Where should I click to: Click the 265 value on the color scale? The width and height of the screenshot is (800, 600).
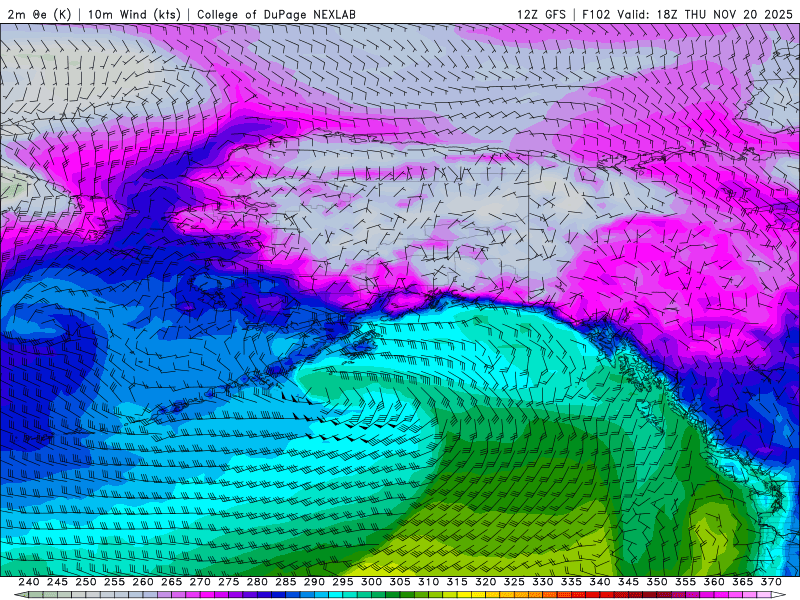click(172, 582)
